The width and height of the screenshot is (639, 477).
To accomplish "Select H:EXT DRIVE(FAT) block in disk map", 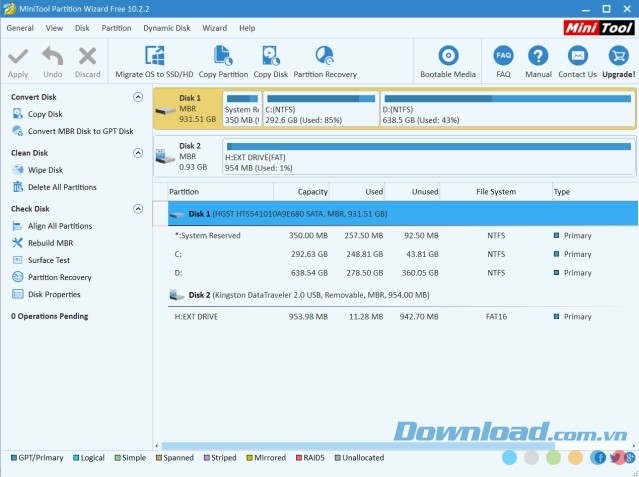I will point(428,157).
